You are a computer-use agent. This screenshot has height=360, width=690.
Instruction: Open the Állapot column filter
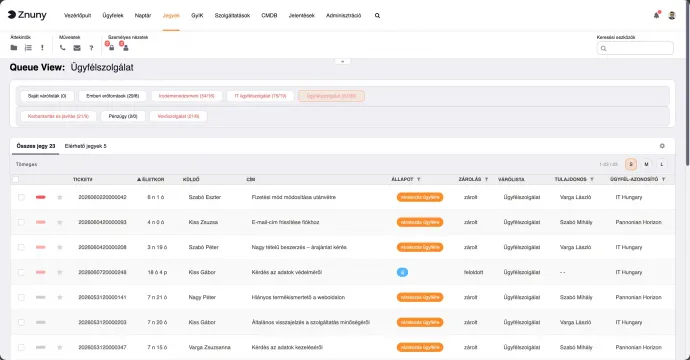(x=418, y=180)
